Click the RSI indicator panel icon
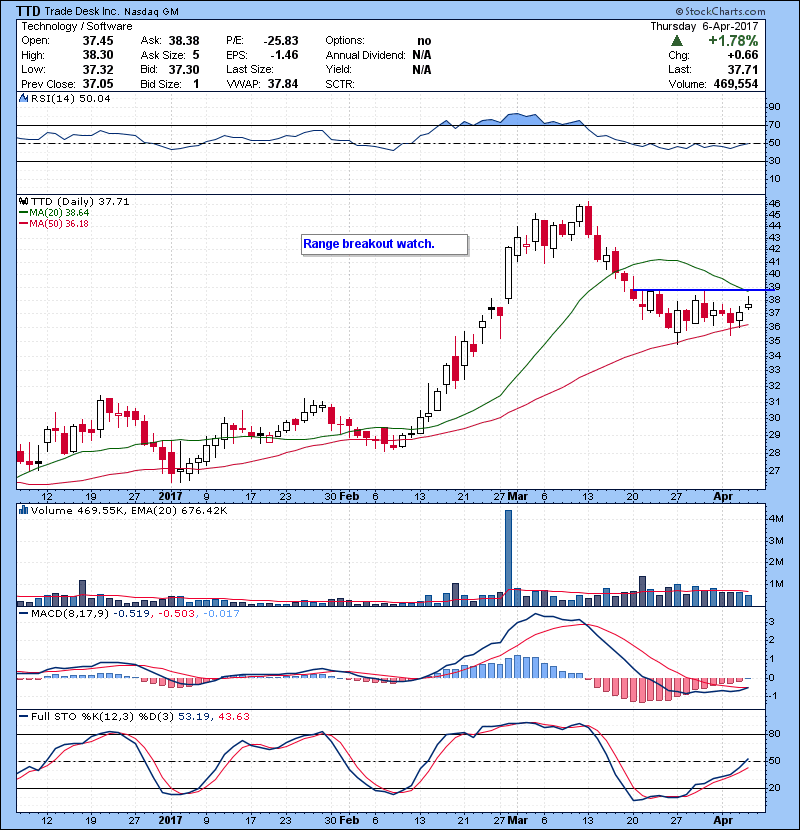 point(23,98)
